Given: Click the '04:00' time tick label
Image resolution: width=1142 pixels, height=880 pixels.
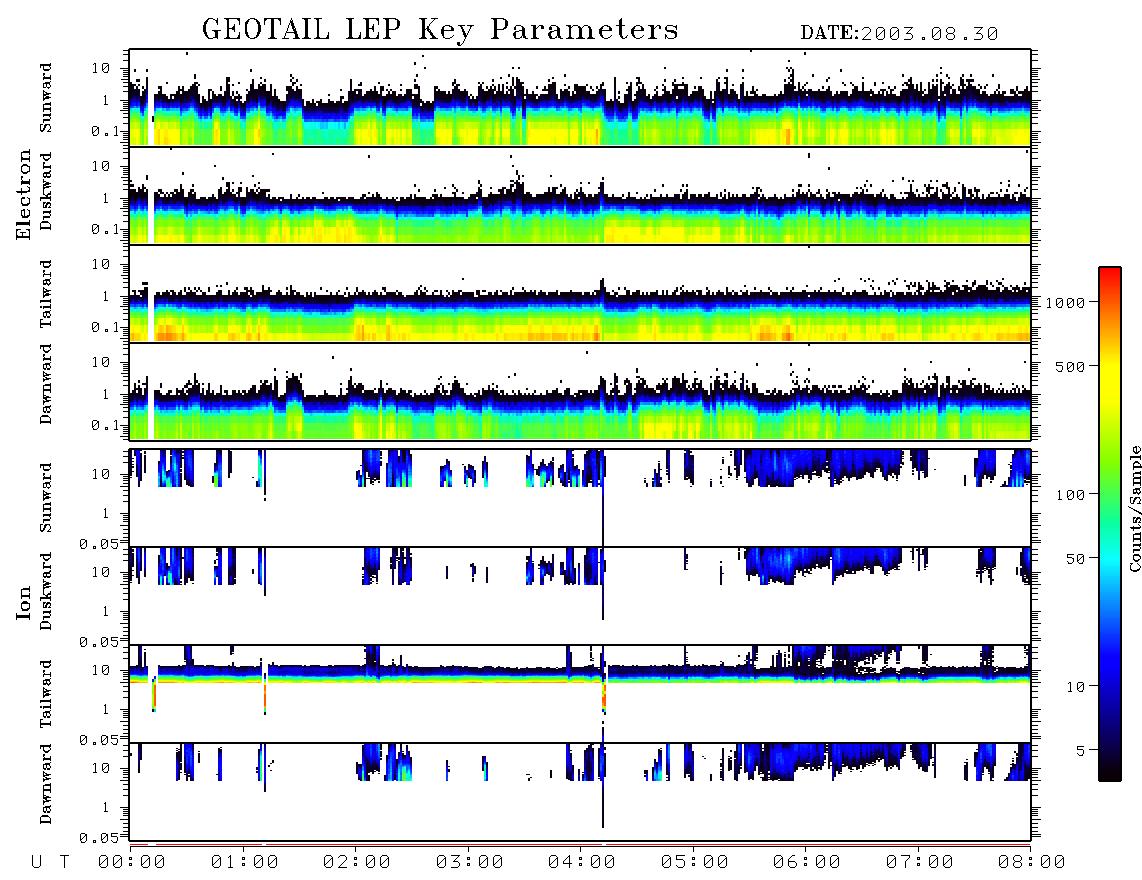Looking at the screenshot, I should pos(582,863).
